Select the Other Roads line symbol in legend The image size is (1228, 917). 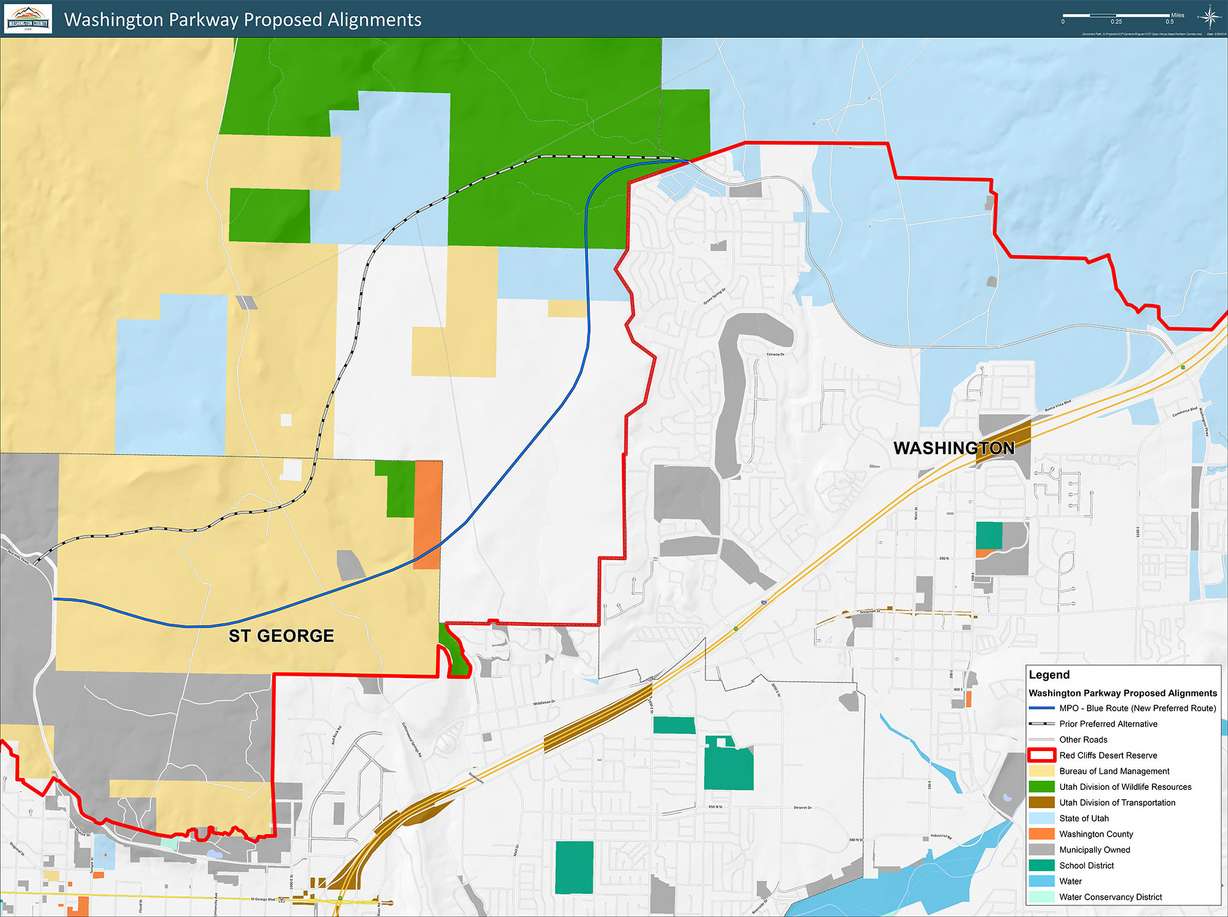pos(1042,739)
